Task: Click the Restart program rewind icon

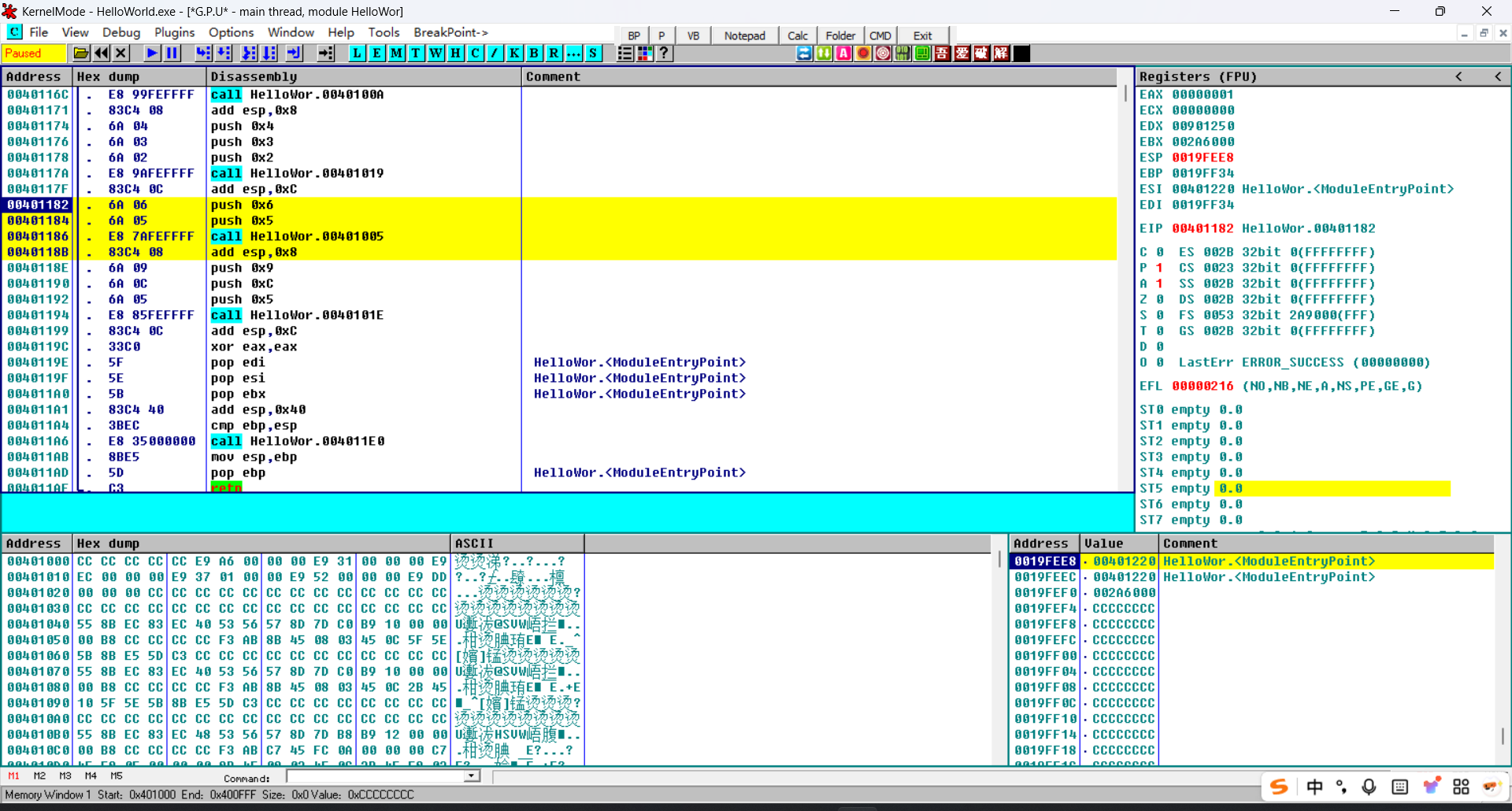Action: click(x=102, y=54)
